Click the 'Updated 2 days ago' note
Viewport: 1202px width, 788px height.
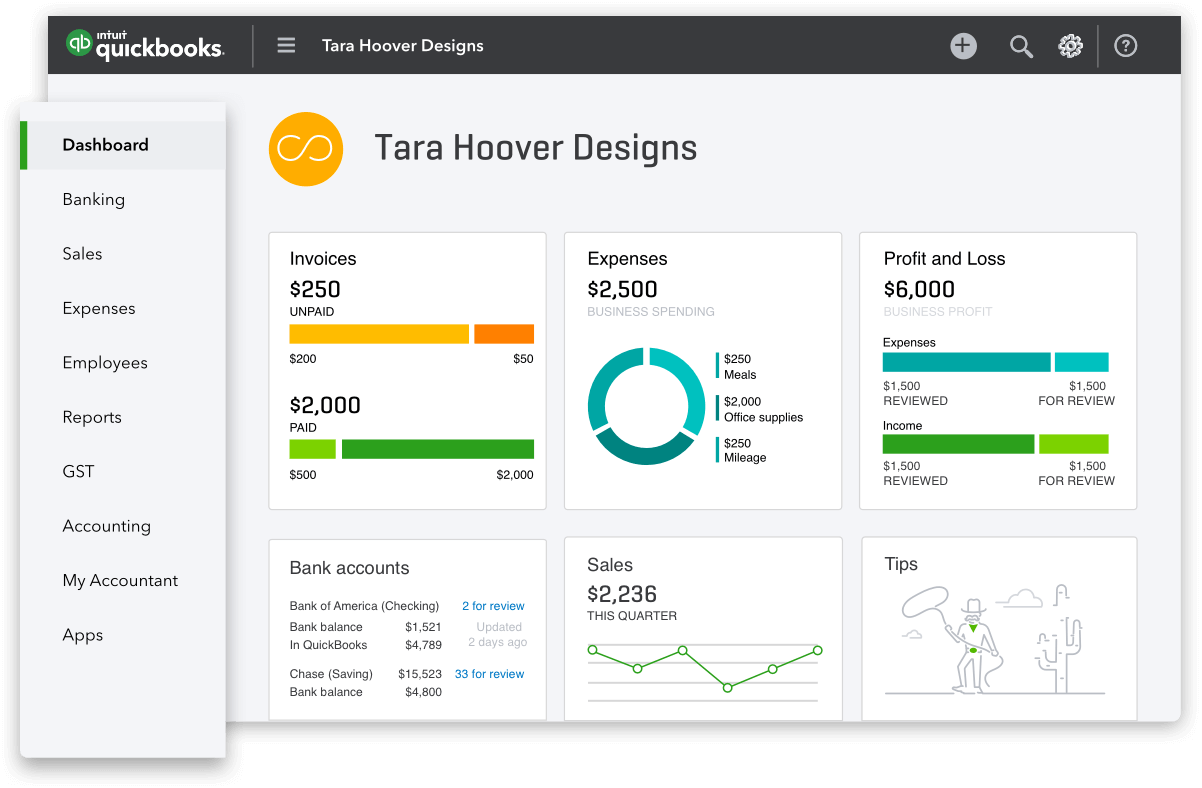coord(498,635)
